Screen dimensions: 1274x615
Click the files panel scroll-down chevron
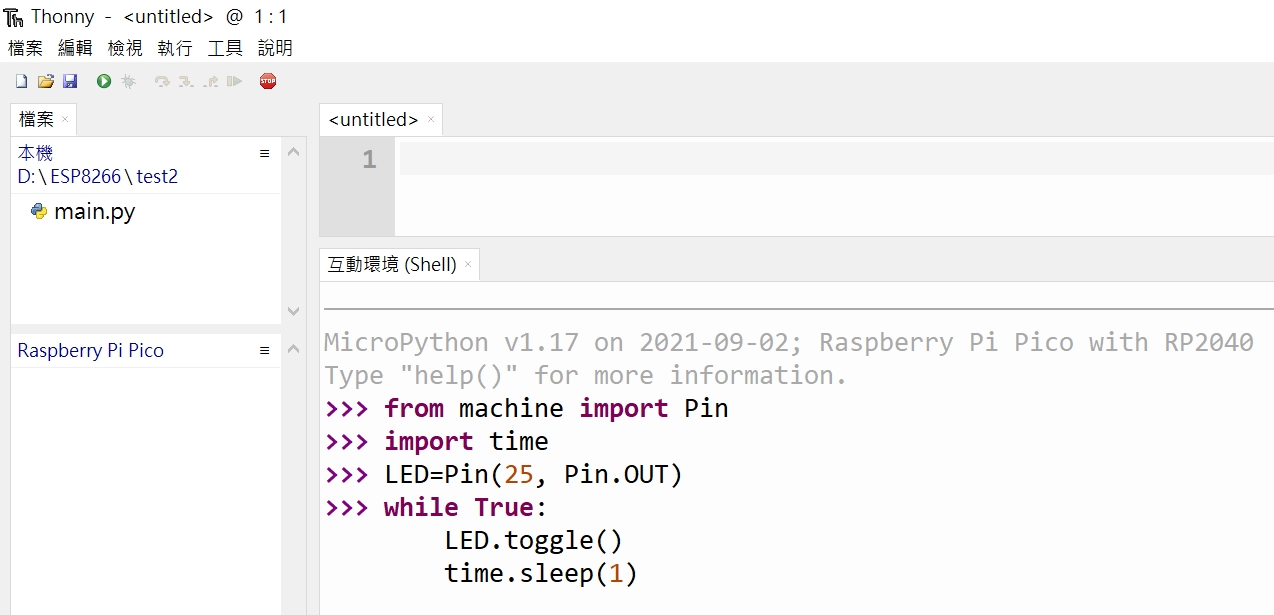pos(293,311)
